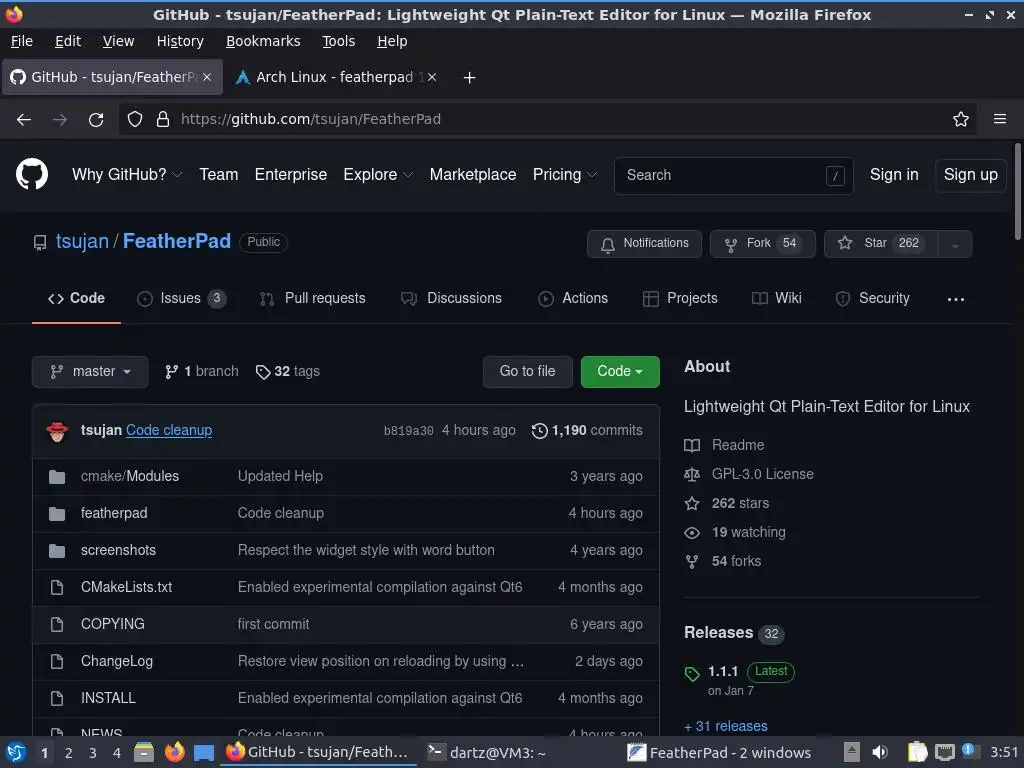
Task: Click the GitHub search input field
Action: (733, 175)
